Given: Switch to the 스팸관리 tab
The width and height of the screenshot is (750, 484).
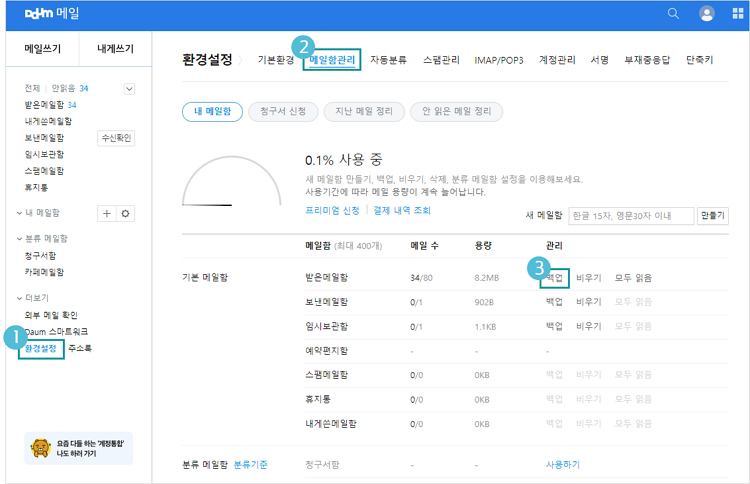Looking at the screenshot, I should tap(441, 60).
